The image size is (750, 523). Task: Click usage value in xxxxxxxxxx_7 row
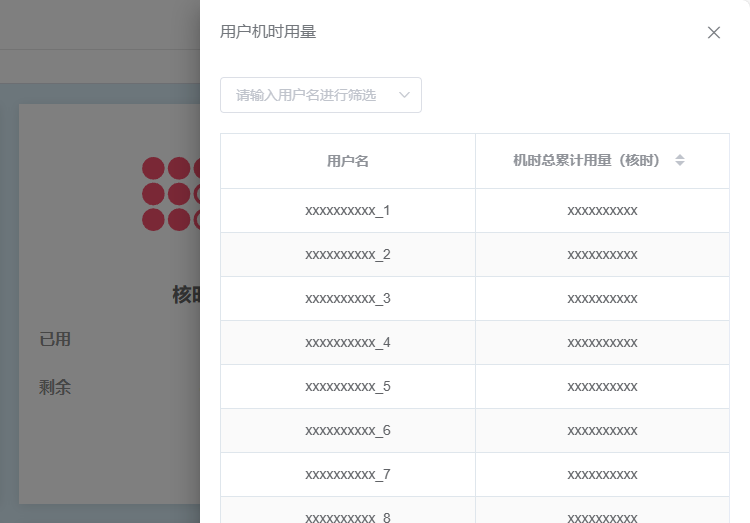click(x=602, y=475)
